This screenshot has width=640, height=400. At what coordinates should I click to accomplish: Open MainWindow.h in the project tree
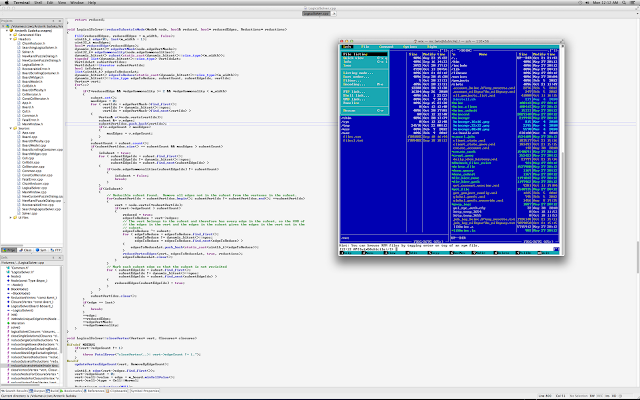coord(32,124)
